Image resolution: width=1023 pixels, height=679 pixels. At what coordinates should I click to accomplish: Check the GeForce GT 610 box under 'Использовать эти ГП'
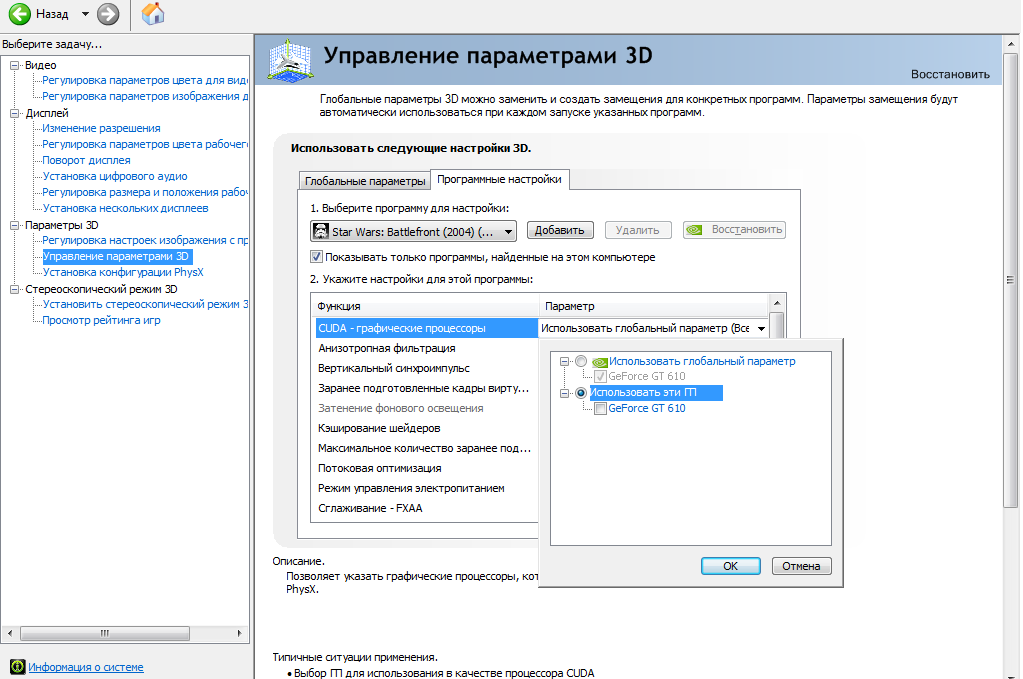pos(600,408)
